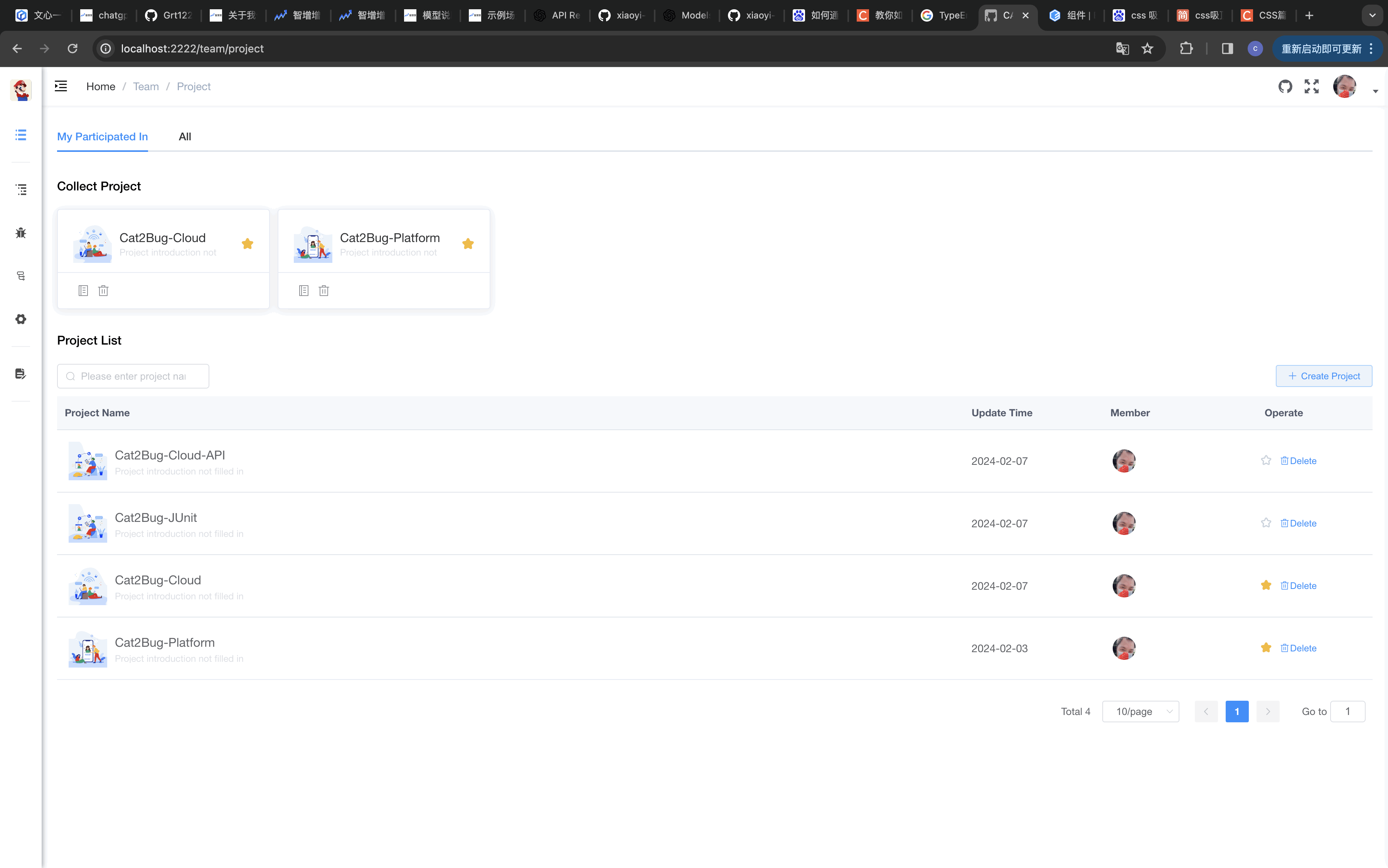Click trash icon on Cat2Bug-Cloud card
This screenshot has height=868, width=1388.
pos(103,291)
